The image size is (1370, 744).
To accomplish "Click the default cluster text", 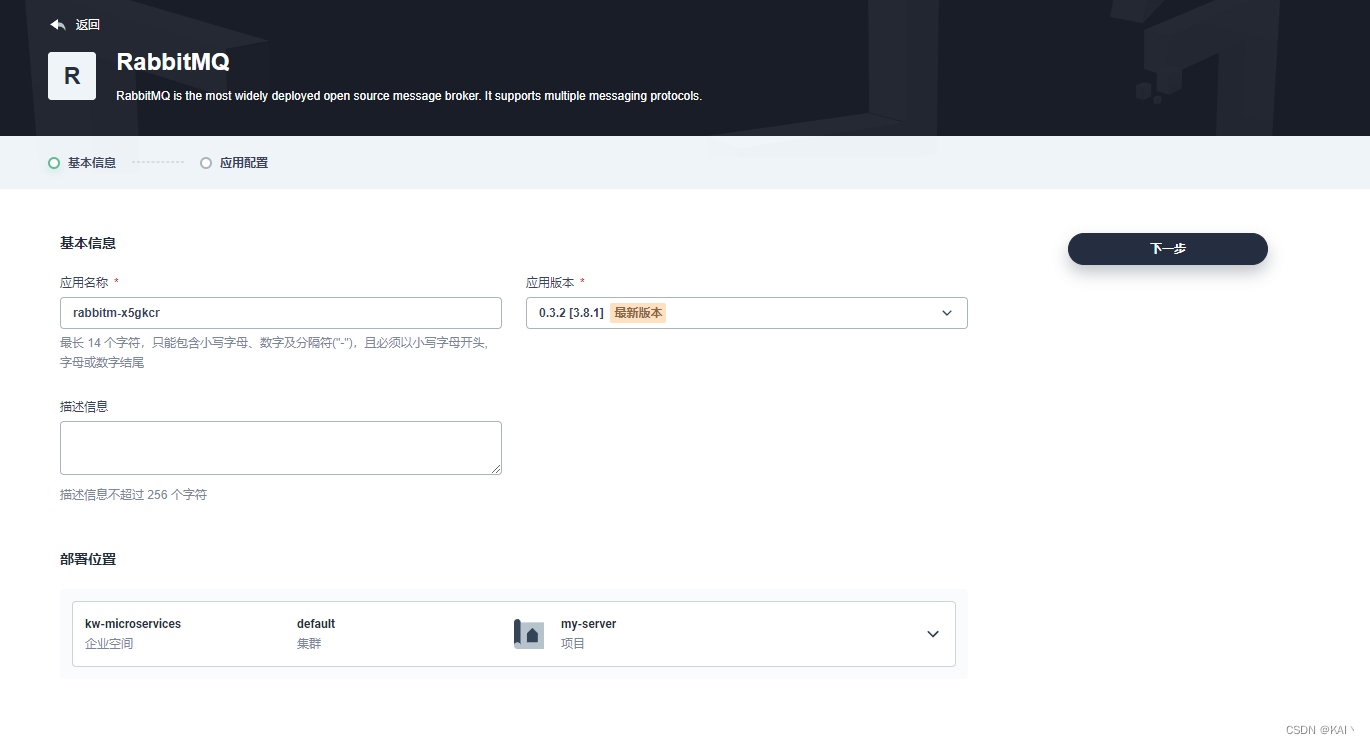I will click(x=316, y=624).
